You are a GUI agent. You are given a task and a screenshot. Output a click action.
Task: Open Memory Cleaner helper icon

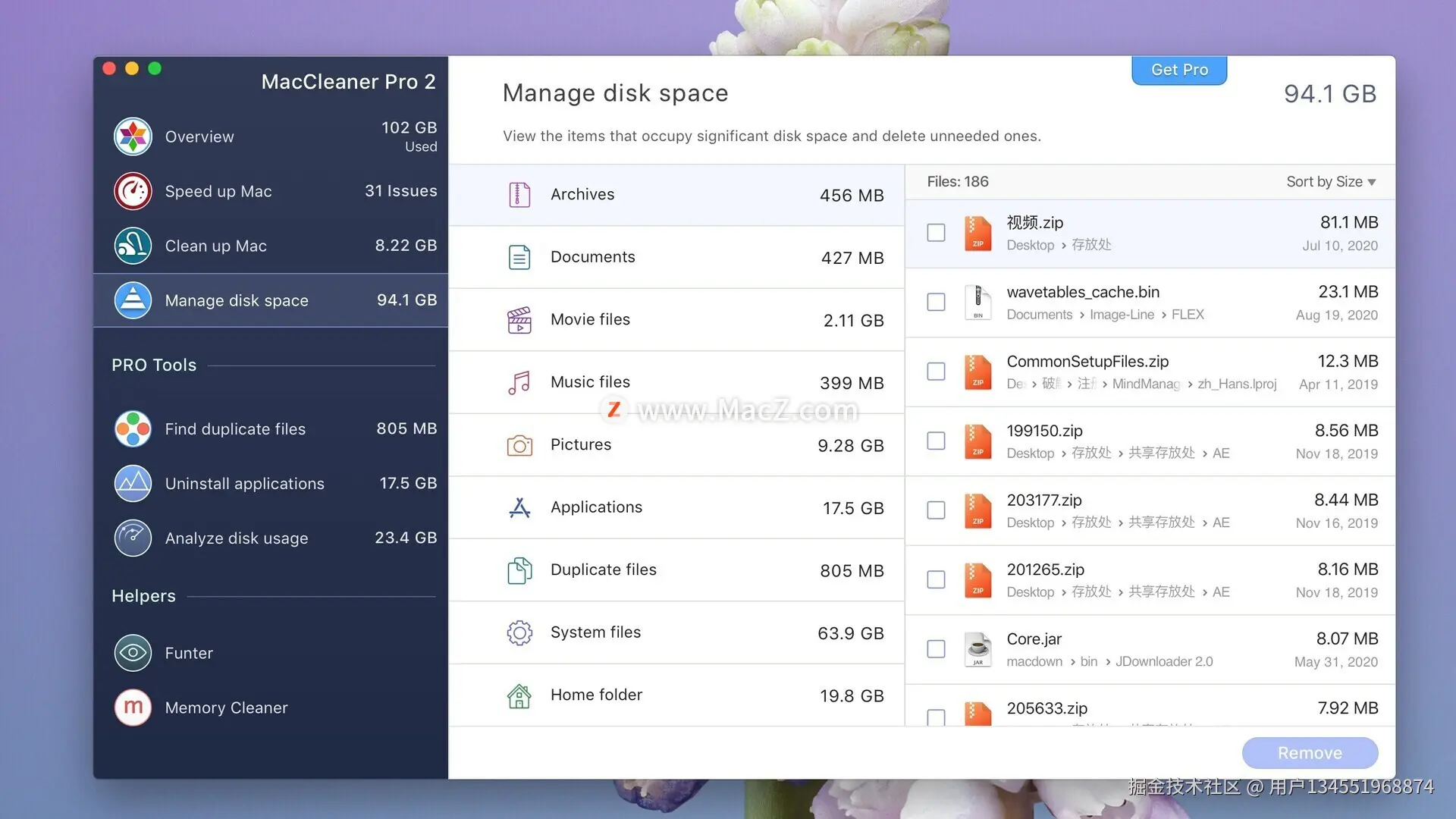[133, 708]
